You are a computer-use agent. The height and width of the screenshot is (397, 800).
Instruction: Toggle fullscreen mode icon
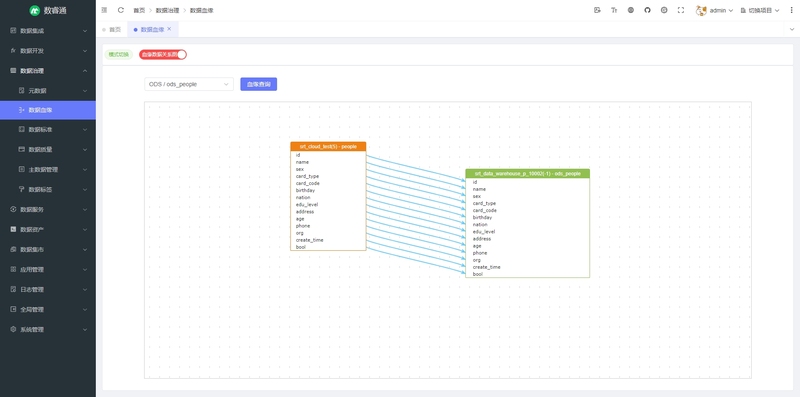click(x=681, y=10)
